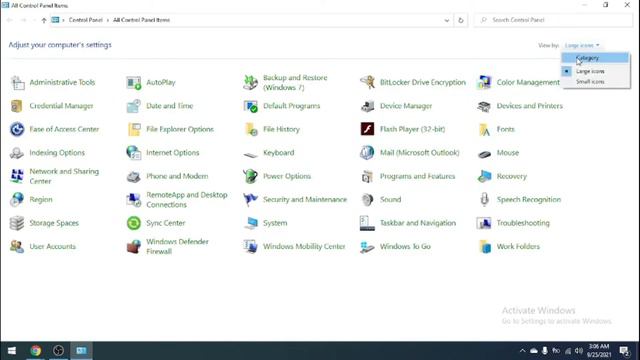The width and height of the screenshot is (640, 360).
Task: Click All Control Panel Items breadcrumb
Action: (141, 20)
